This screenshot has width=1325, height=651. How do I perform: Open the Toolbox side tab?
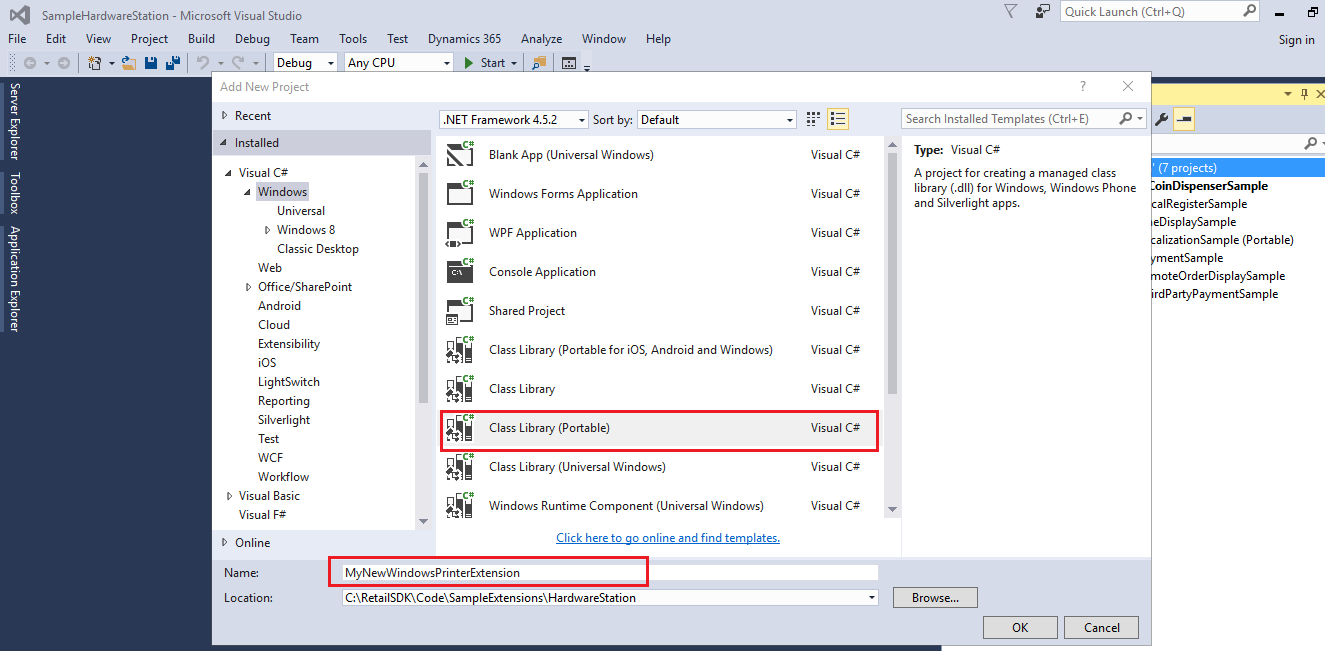15,193
